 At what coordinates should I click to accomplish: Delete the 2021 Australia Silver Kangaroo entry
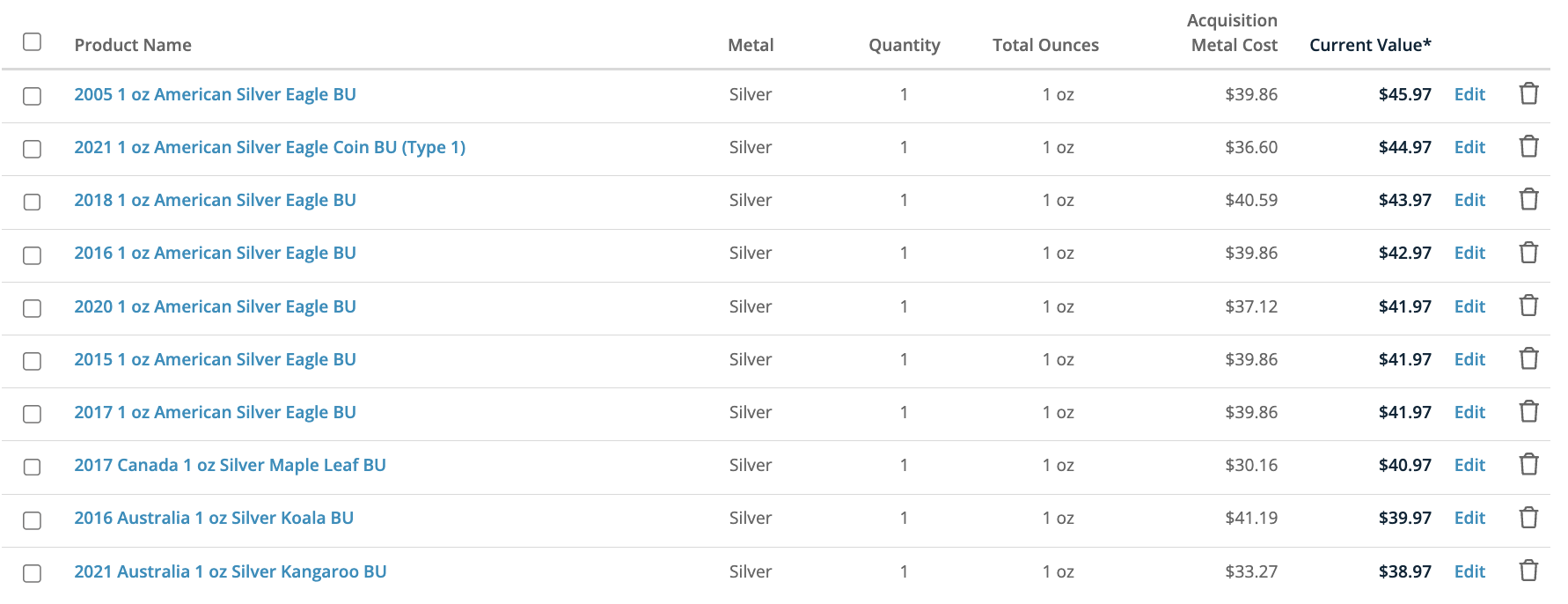(1529, 571)
